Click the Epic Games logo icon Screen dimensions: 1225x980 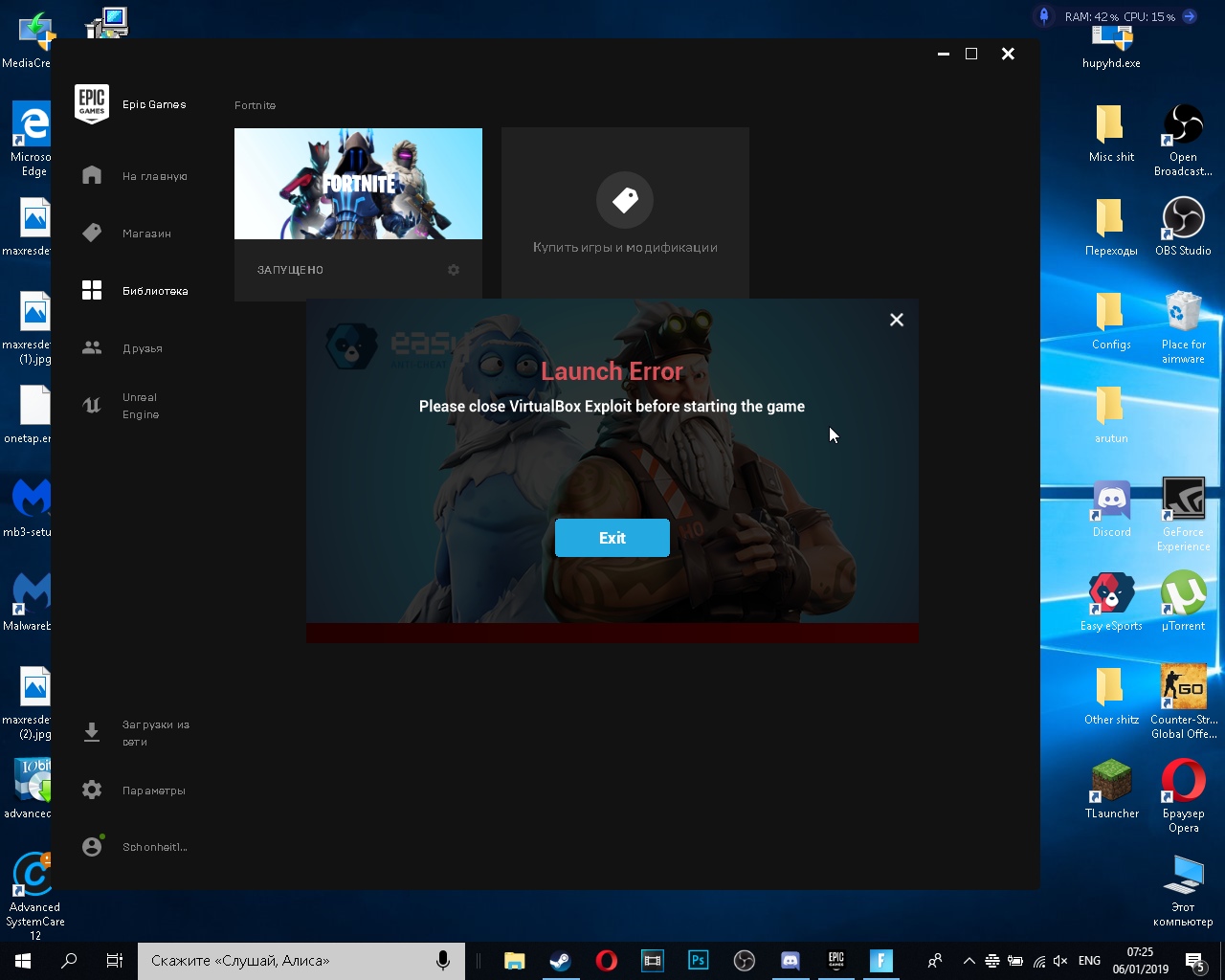tap(92, 103)
